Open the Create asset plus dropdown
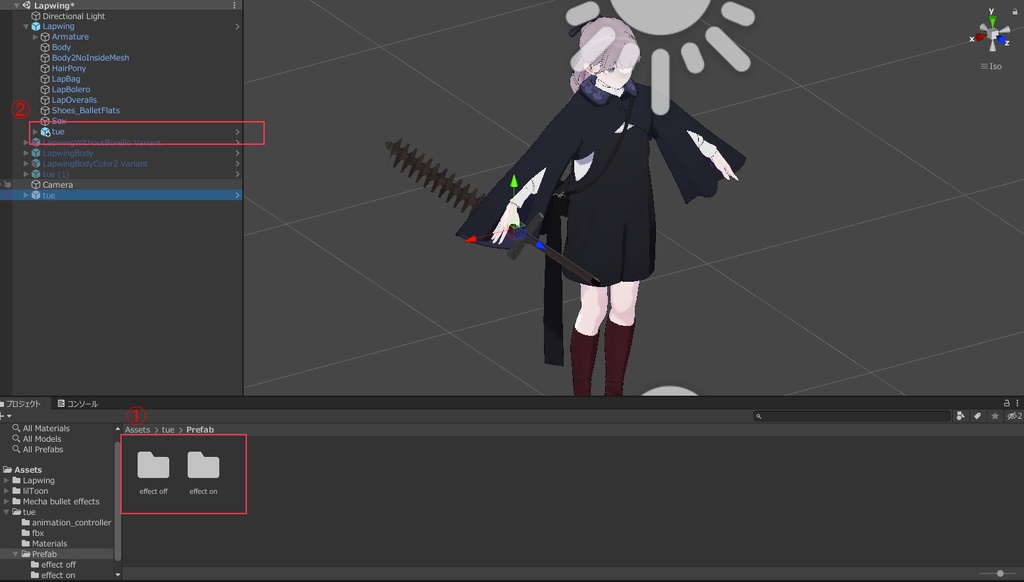The width and height of the screenshot is (1024, 582). coord(6,415)
